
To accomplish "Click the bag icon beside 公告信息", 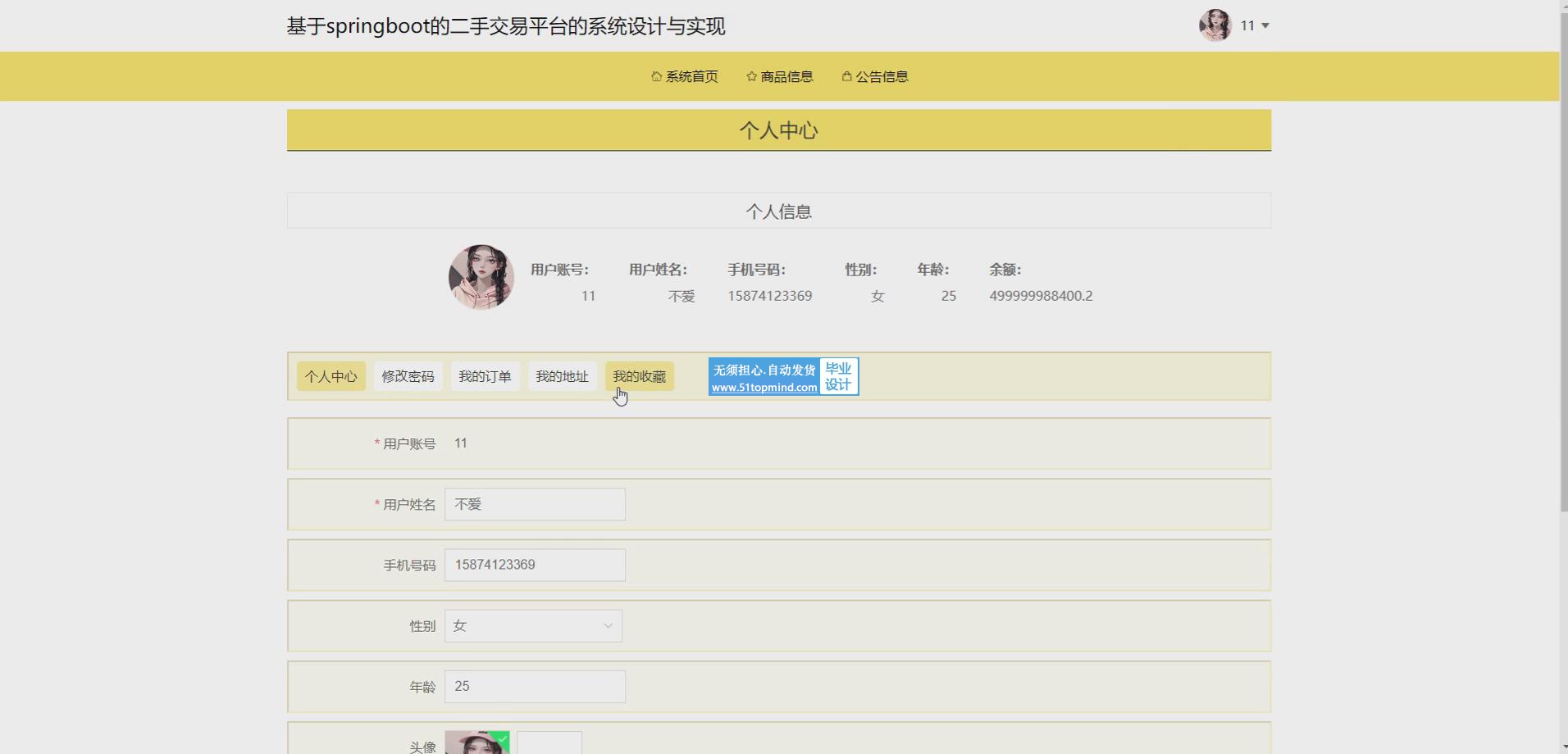I will [846, 76].
